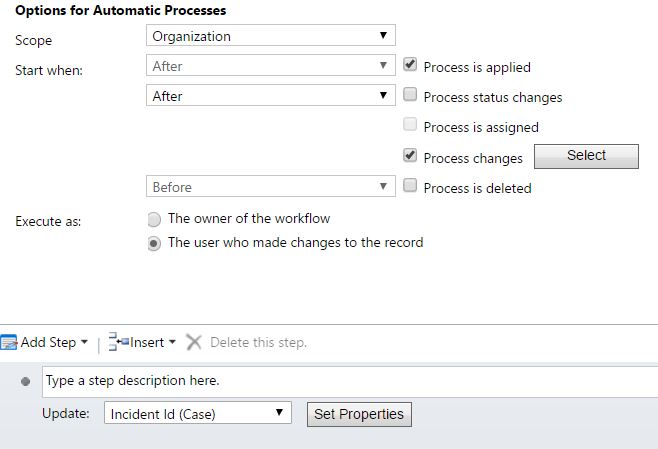
Task: Click the Delete this step X icon
Action: click(x=194, y=342)
